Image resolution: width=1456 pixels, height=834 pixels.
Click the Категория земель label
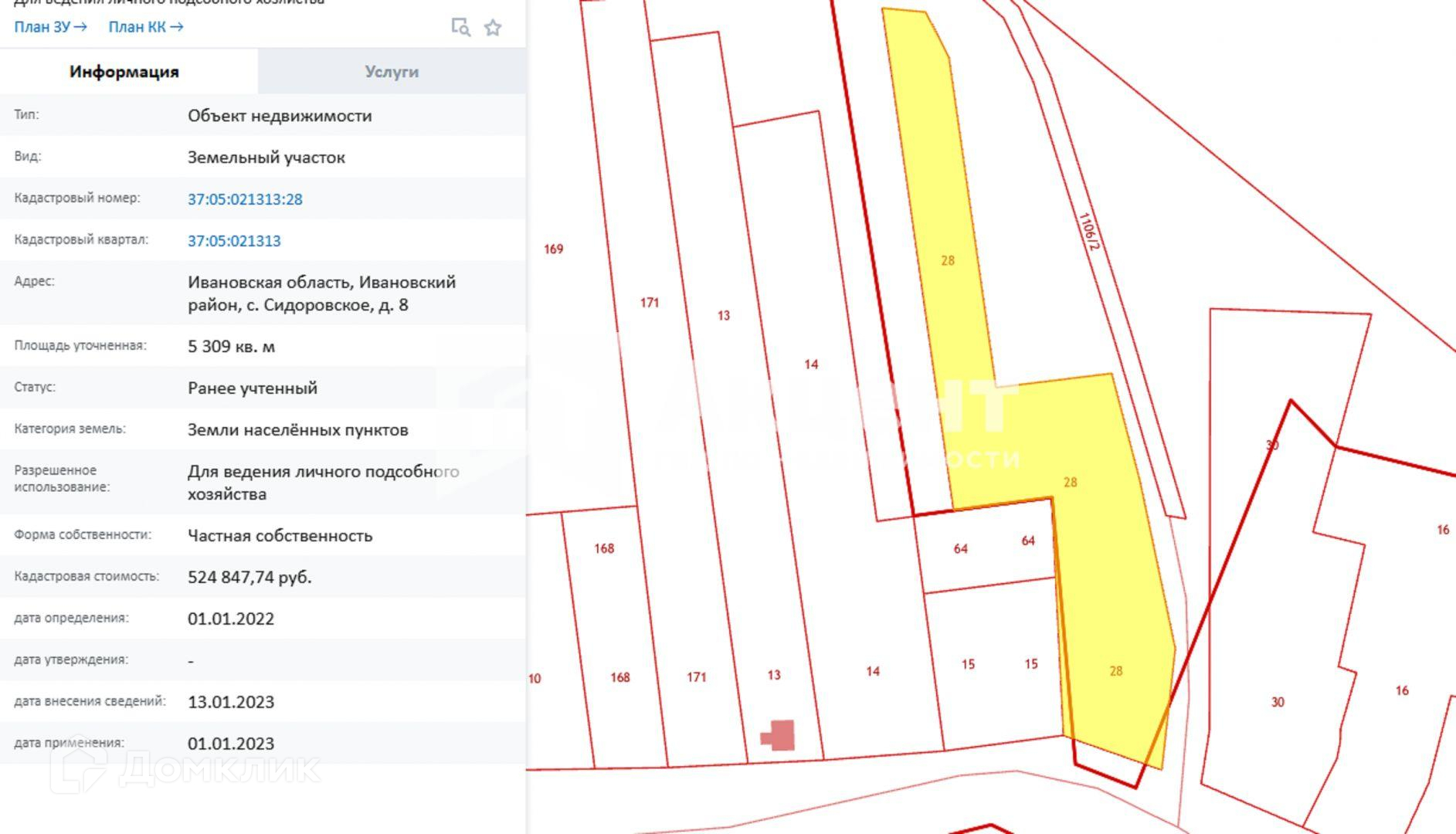[x=70, y=429]
